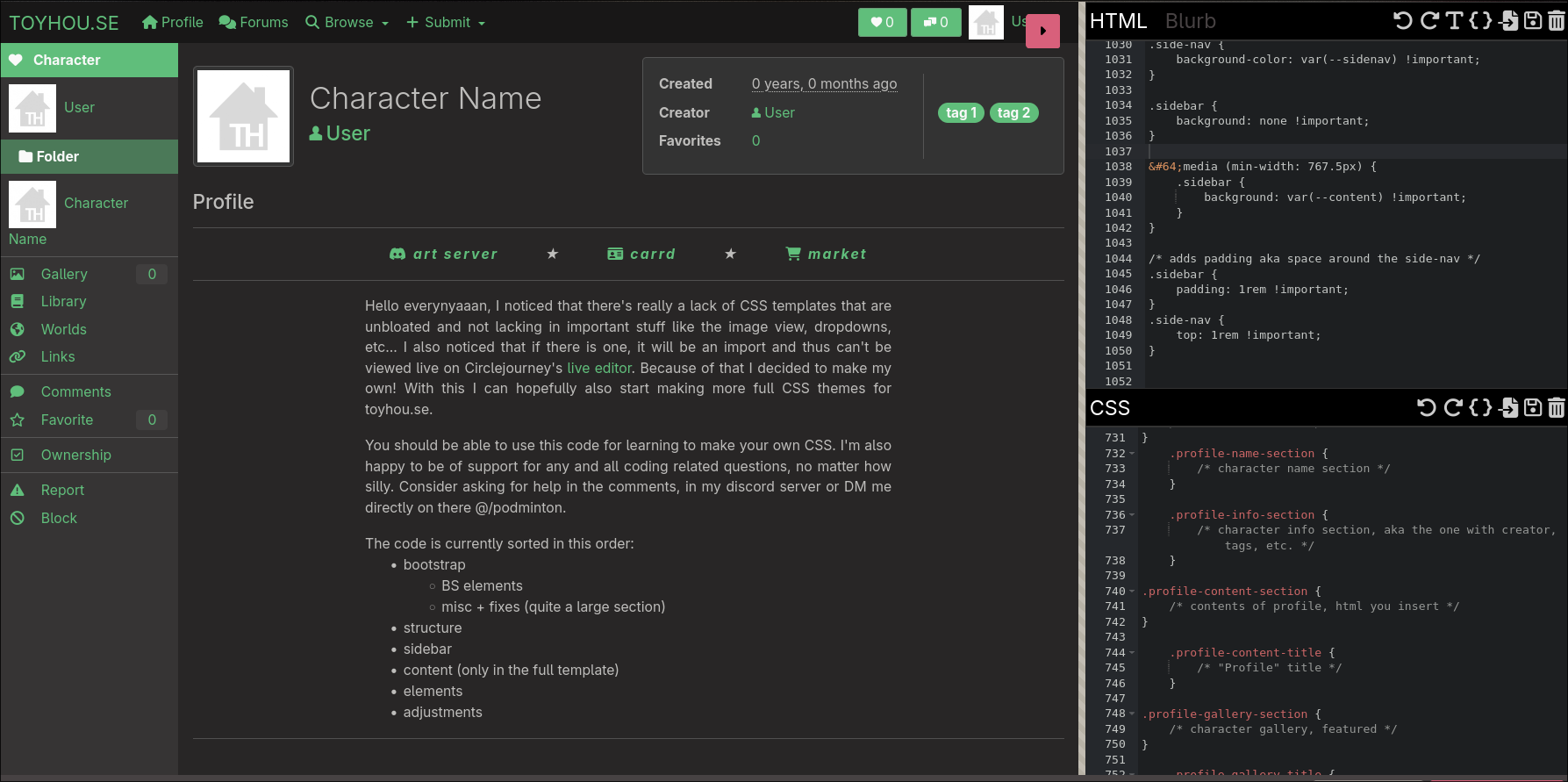Toggle the preview panel with pink arrow
The width and height of the screenshot is (1568, 782).
[x=1042, y=31]
